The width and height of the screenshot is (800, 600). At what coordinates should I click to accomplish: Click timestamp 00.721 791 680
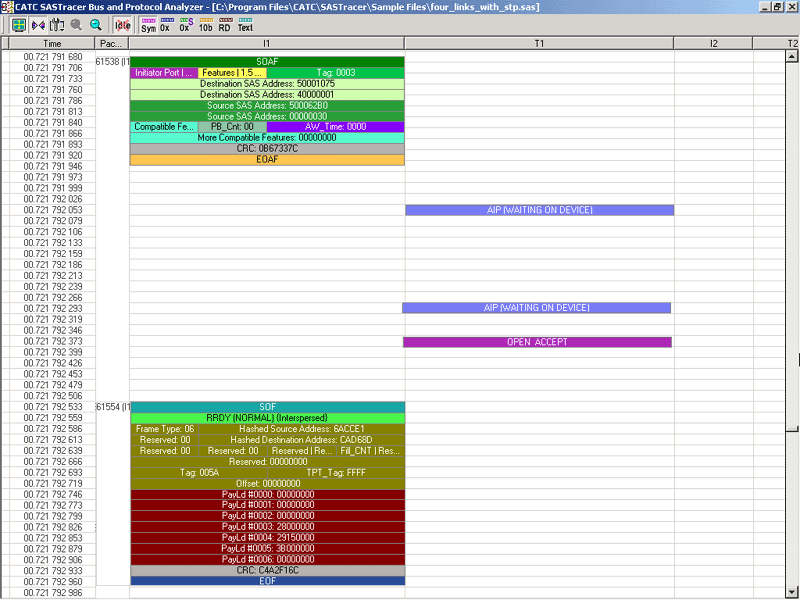(x=53, y=57)
